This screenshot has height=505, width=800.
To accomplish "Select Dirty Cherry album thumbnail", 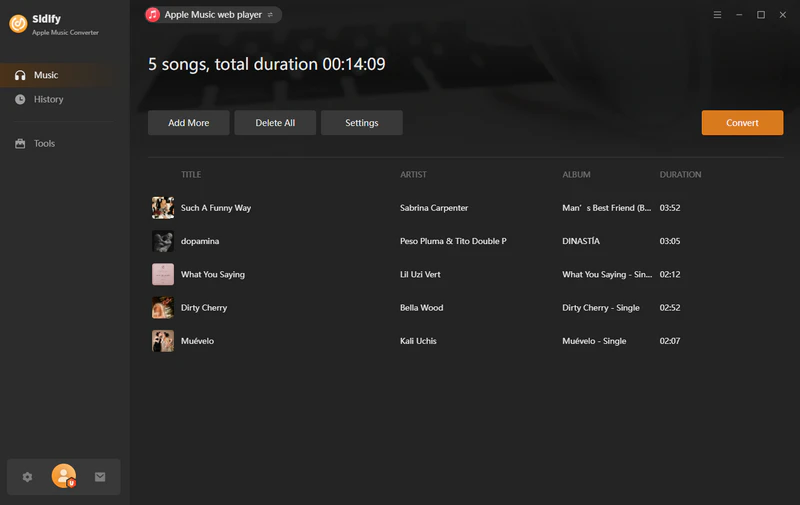I will [163, 308].
